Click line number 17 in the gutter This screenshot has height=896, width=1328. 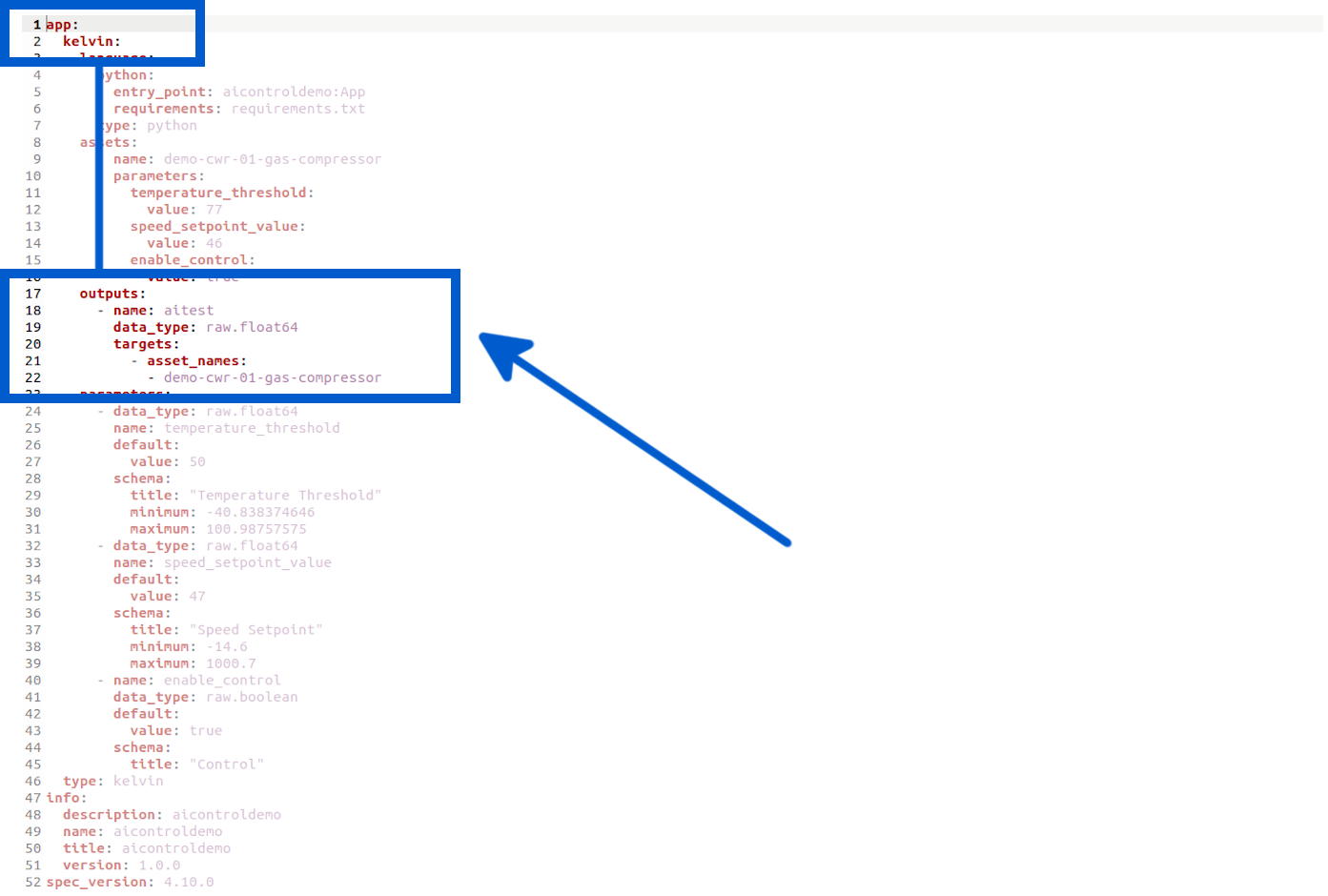coord(33,293)
